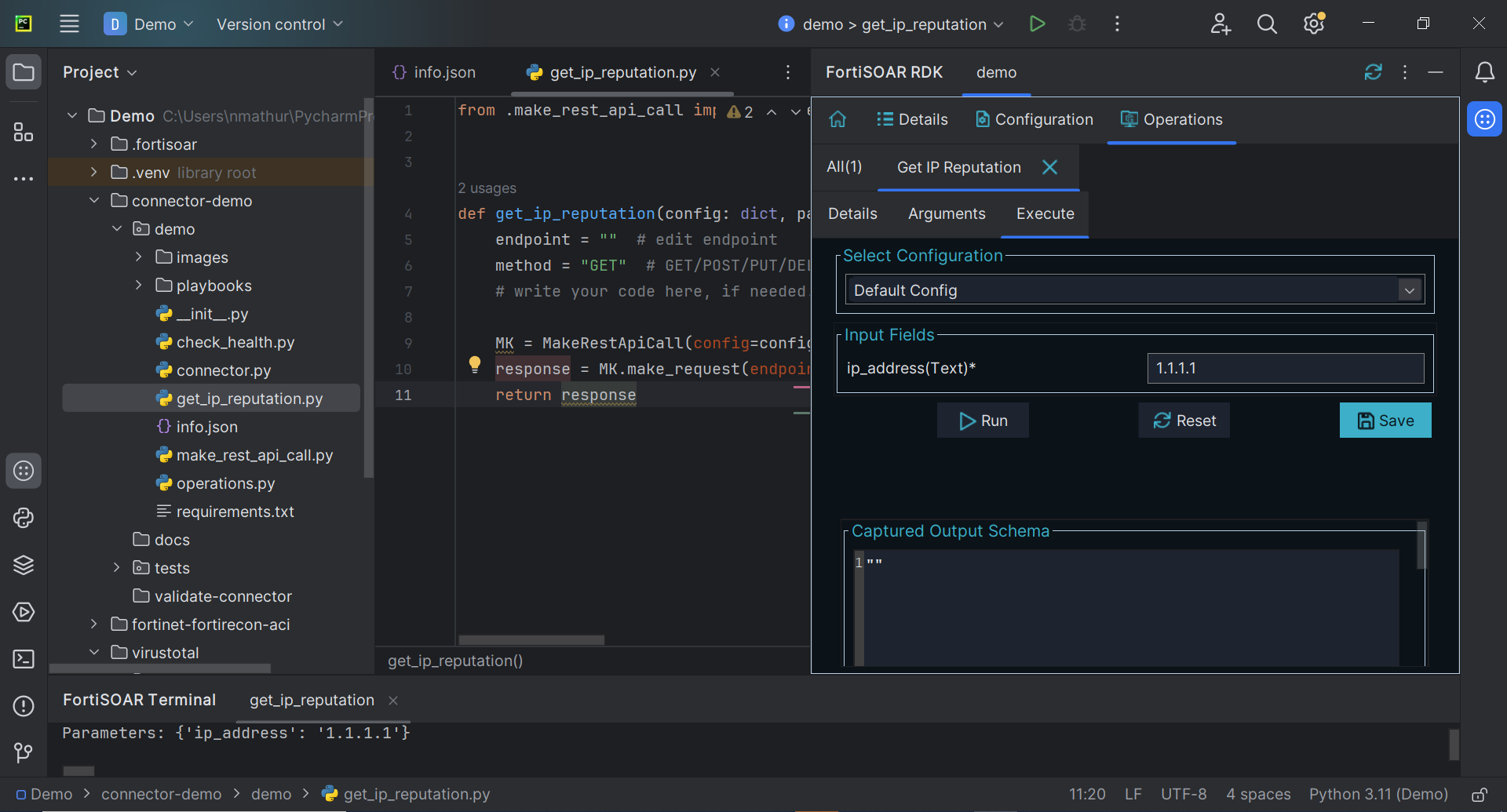Click the Debug bug icon
This screenshot has height=812, width=1507.
coord(1077,24)
